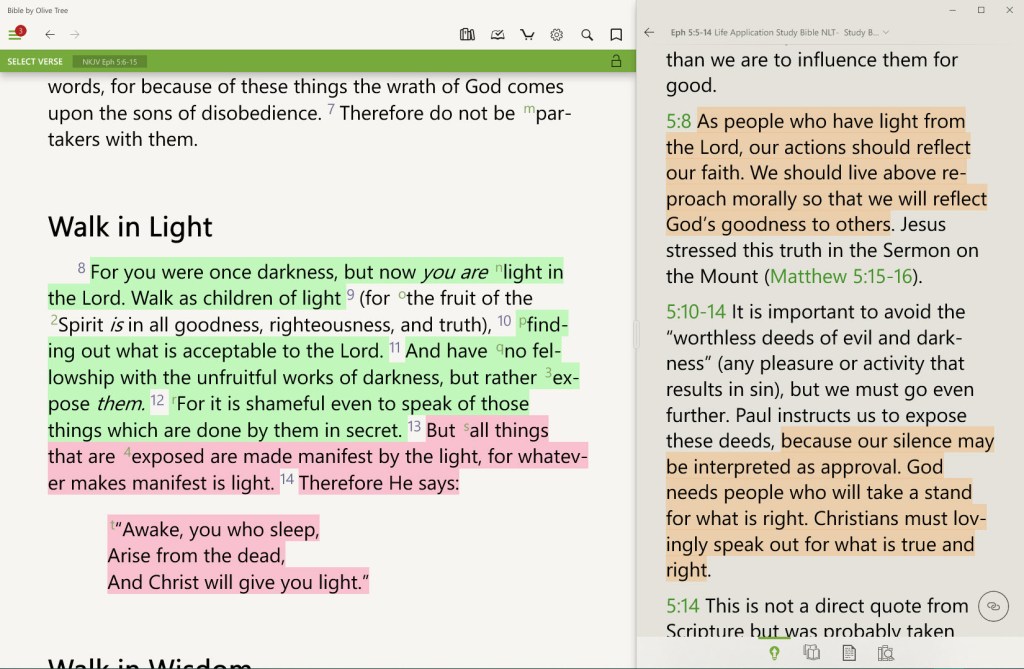Select the reading plan open-book icon
The width and height of the screenshot is (1024, 669).
coord(497,34)
